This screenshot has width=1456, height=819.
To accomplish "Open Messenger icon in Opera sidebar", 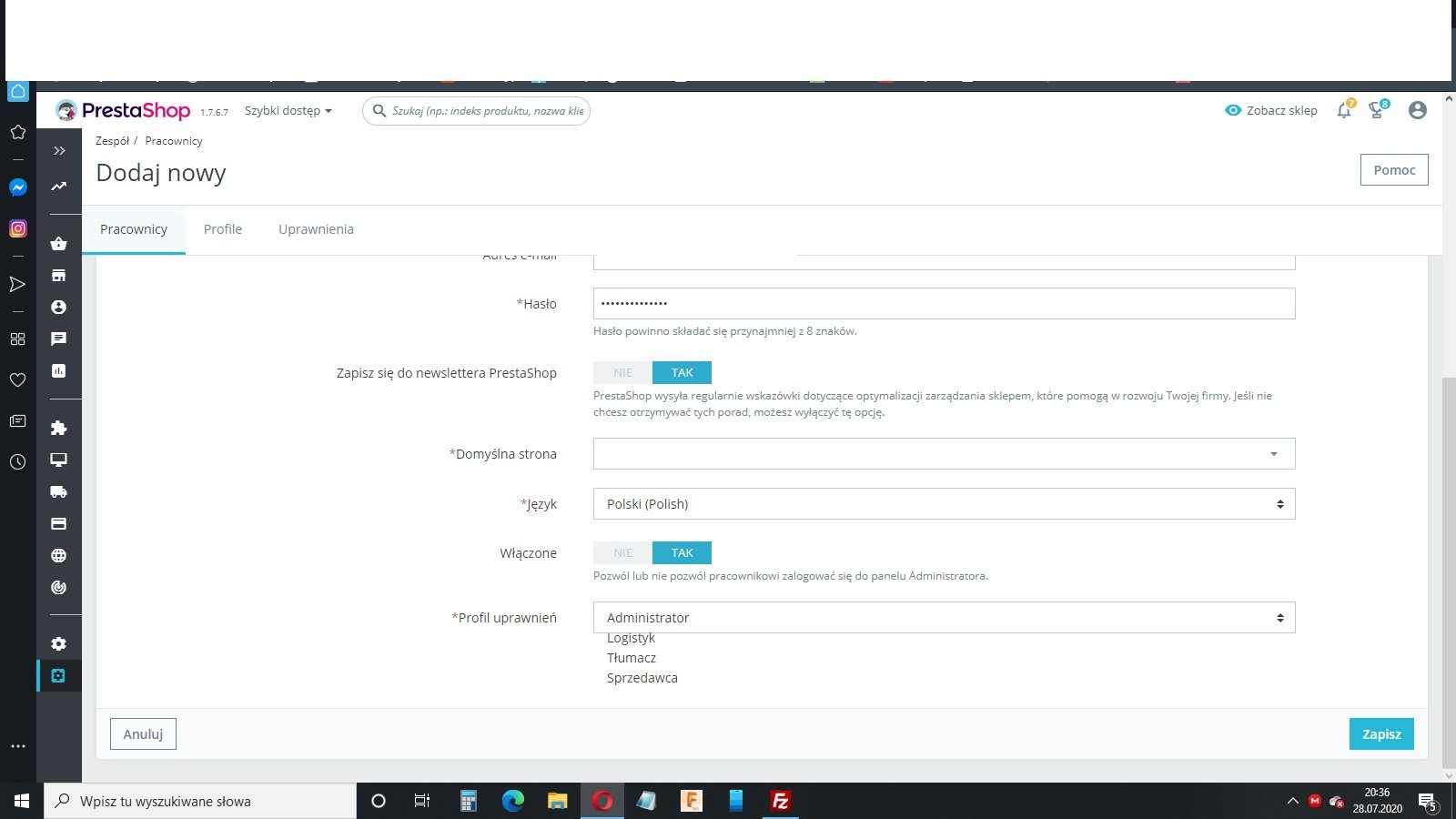I will pyautogui.click(x=18, y=187).
